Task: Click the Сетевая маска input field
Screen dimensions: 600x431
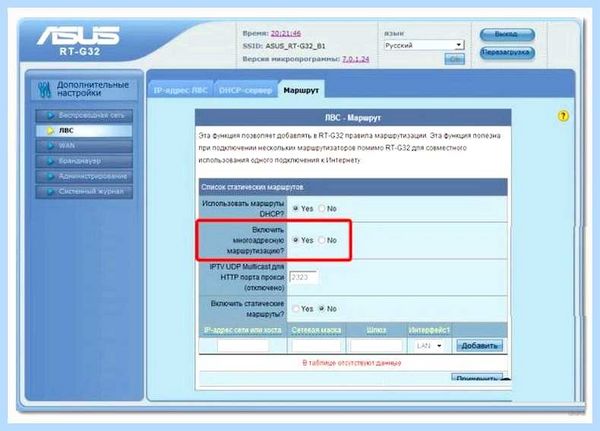Action: pyautogui.click(x=316, y=346)
